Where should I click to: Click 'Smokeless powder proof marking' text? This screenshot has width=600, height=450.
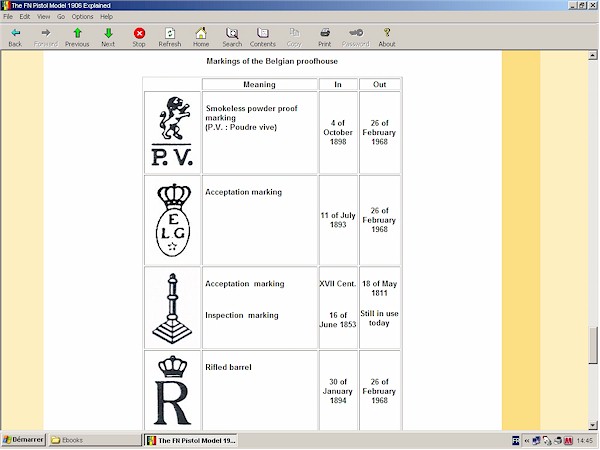(251, 113)
